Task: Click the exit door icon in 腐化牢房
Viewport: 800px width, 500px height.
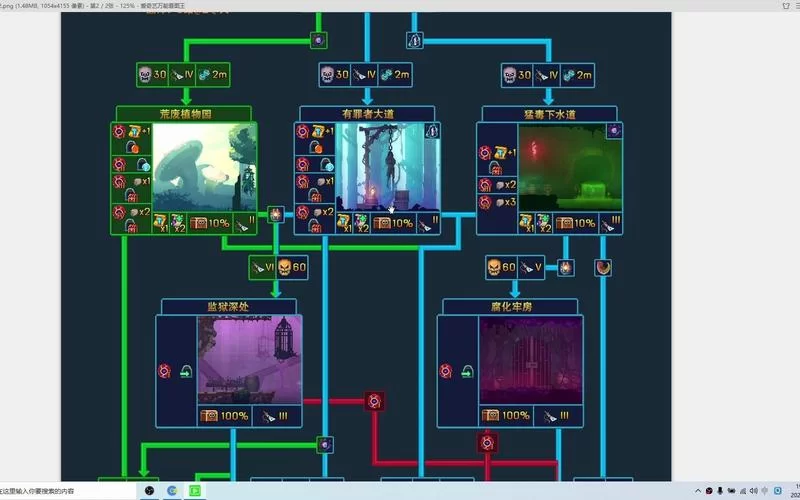Action: coord(467,372)
